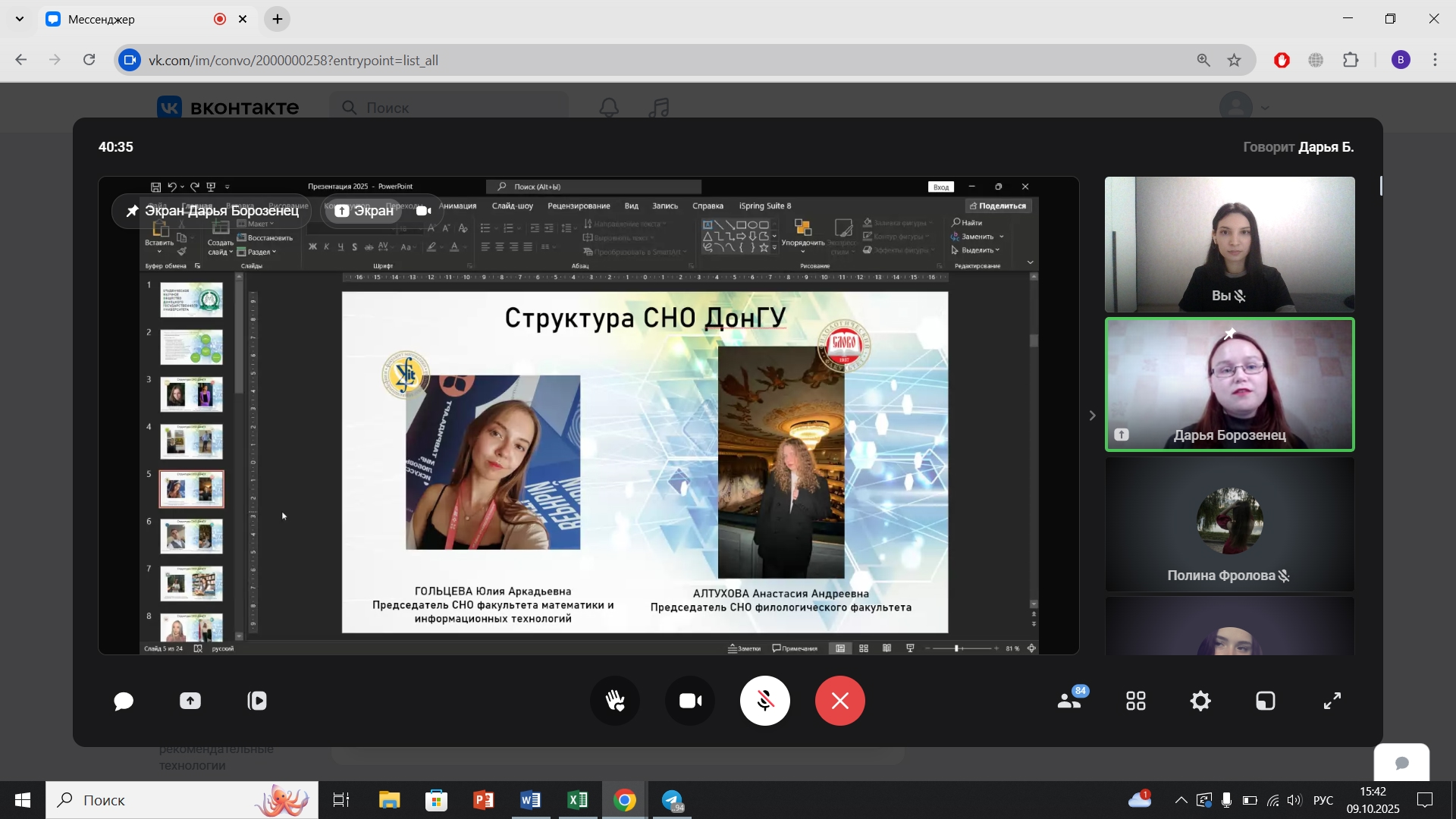This screenshot has height=819, width=1456.
Task: Collapse the participants side panel
Action: (1092, 416)
